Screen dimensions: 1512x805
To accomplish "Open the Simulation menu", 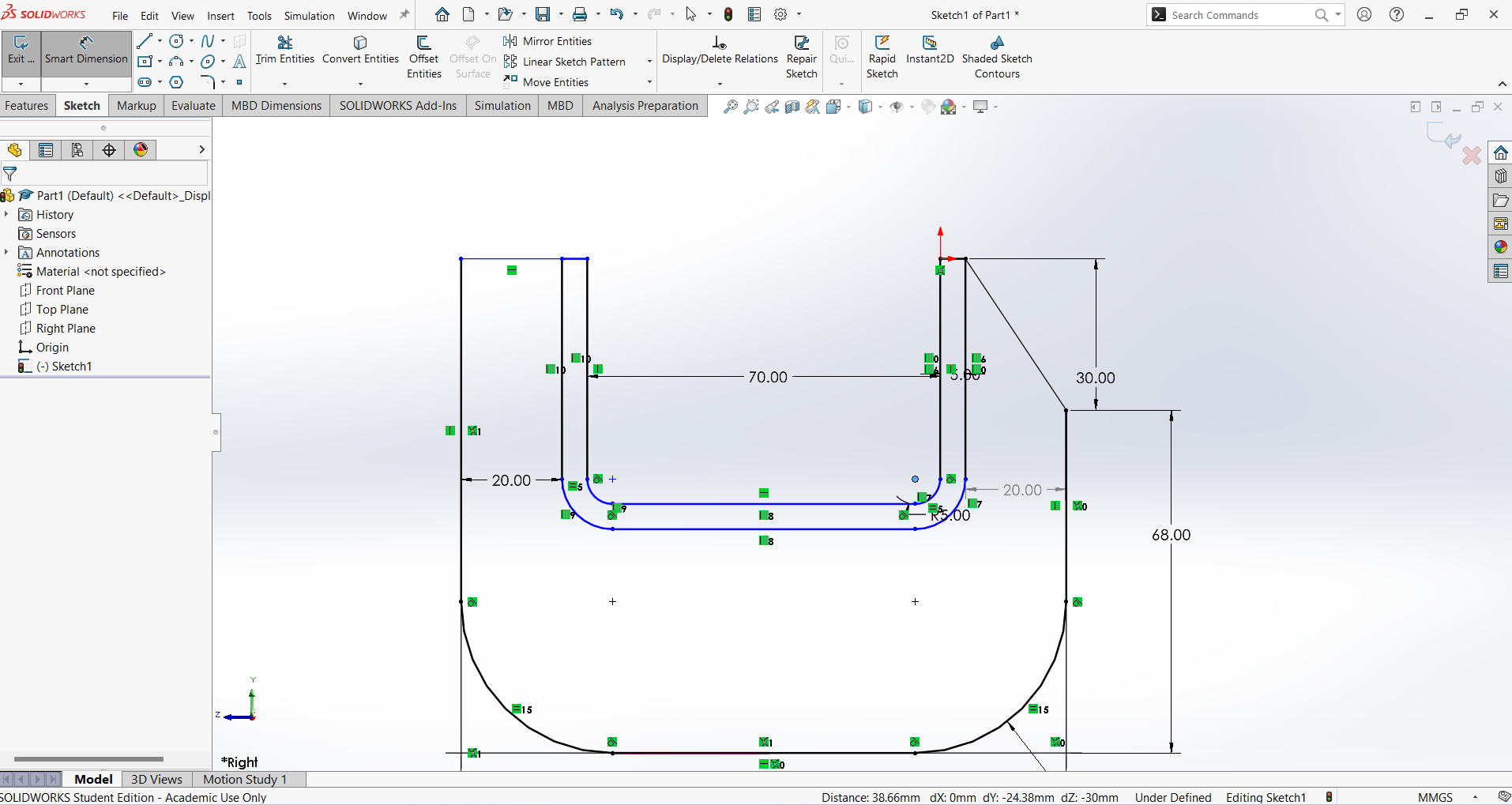I will [309, 16].
